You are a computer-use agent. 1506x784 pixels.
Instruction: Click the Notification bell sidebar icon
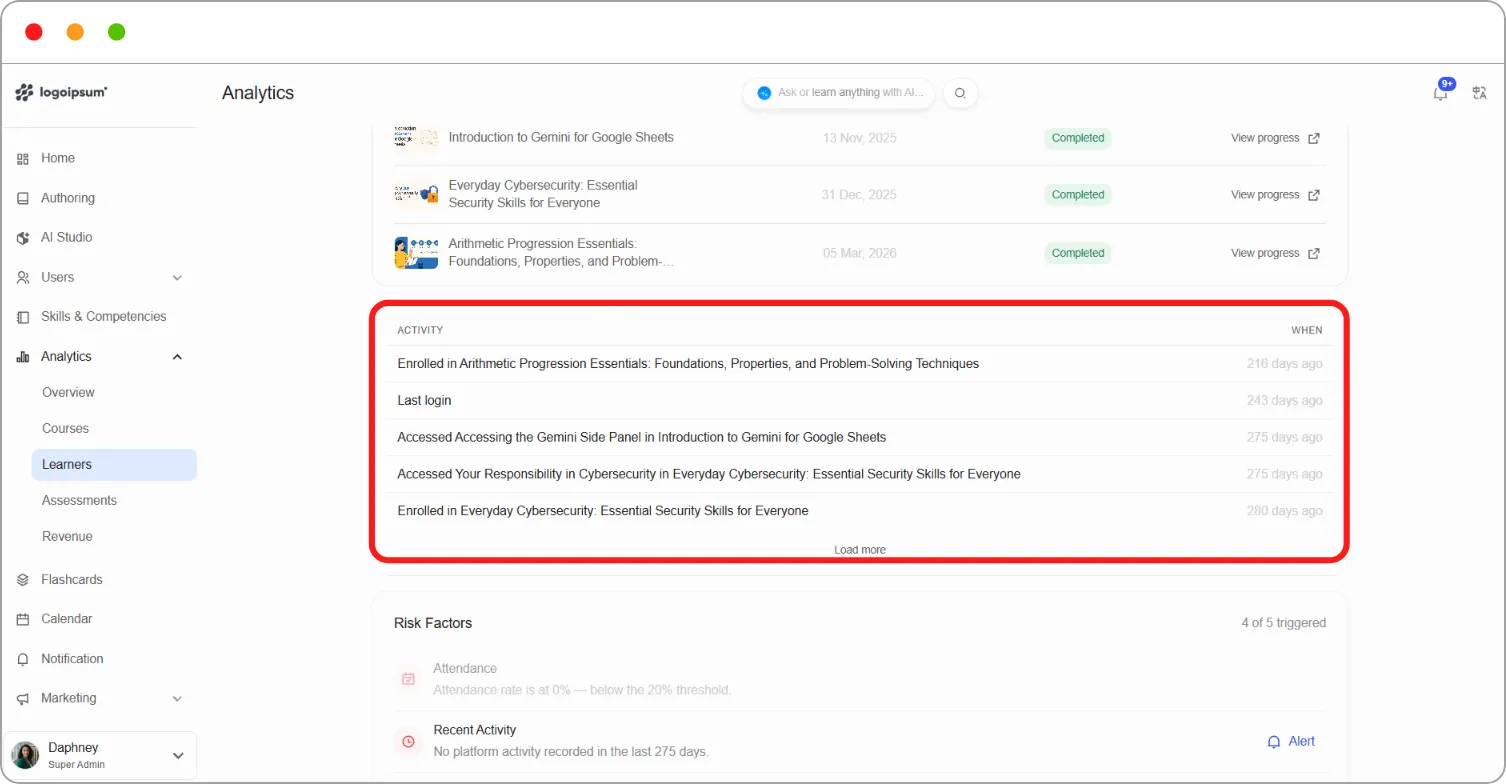(23, 659)
